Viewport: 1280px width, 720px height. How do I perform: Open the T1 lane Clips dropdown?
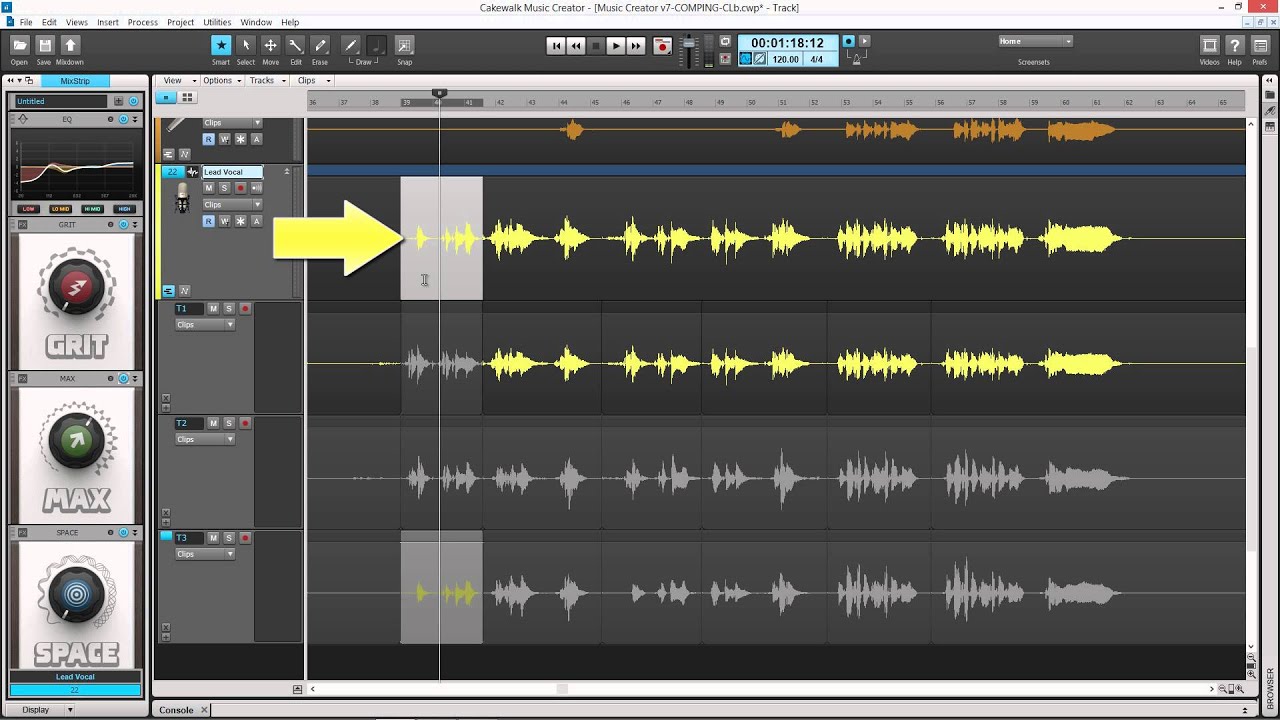point(205,325)
